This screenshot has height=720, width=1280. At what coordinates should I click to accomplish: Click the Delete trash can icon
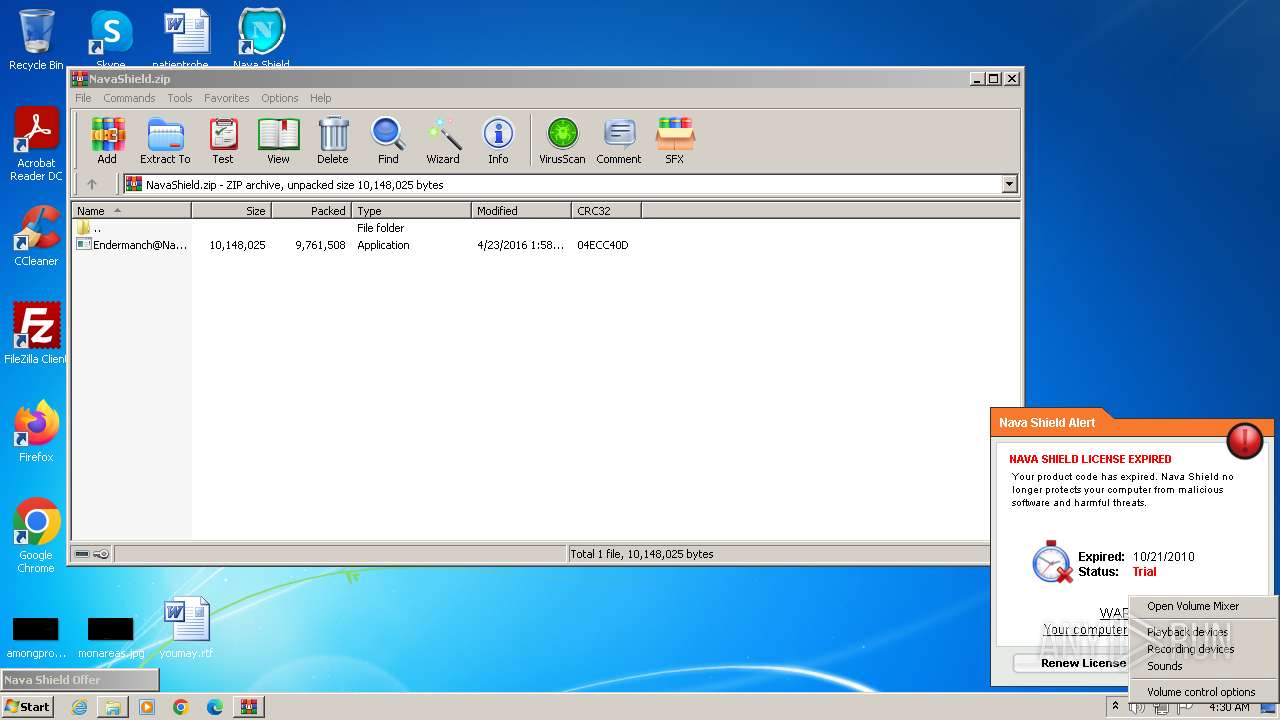tap(333, 140)
